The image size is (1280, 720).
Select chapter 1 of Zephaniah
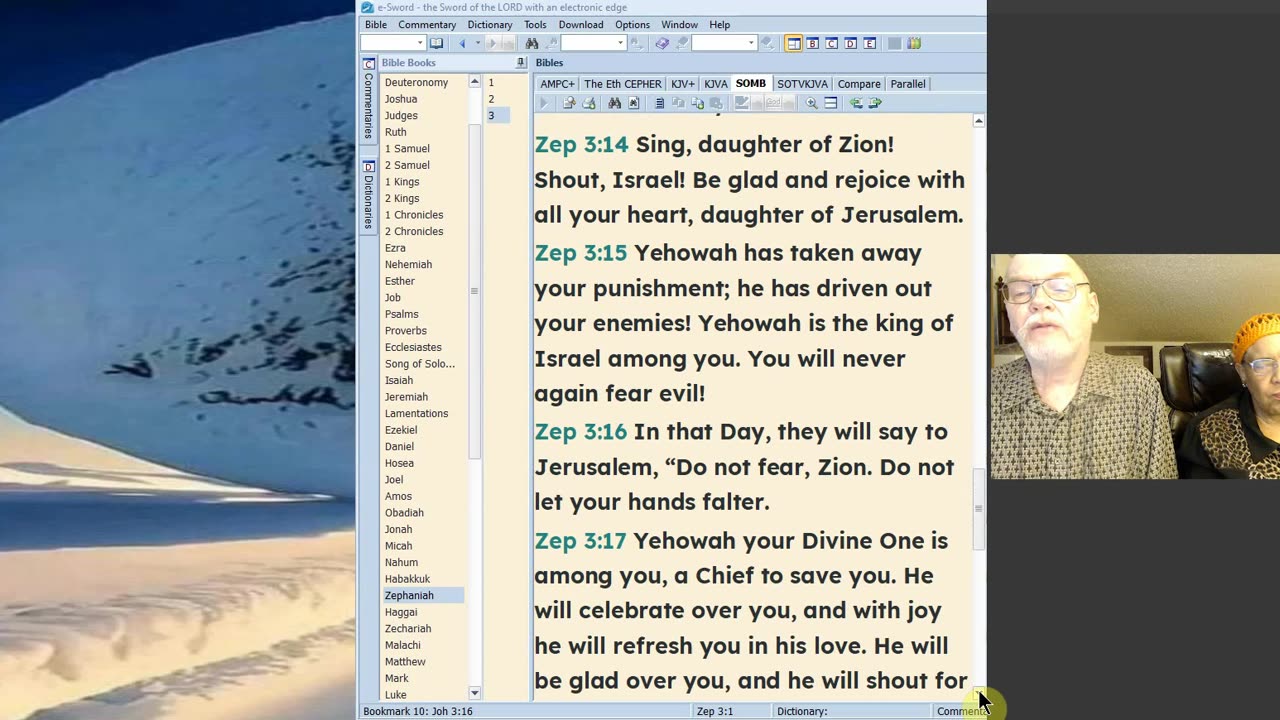491,82
